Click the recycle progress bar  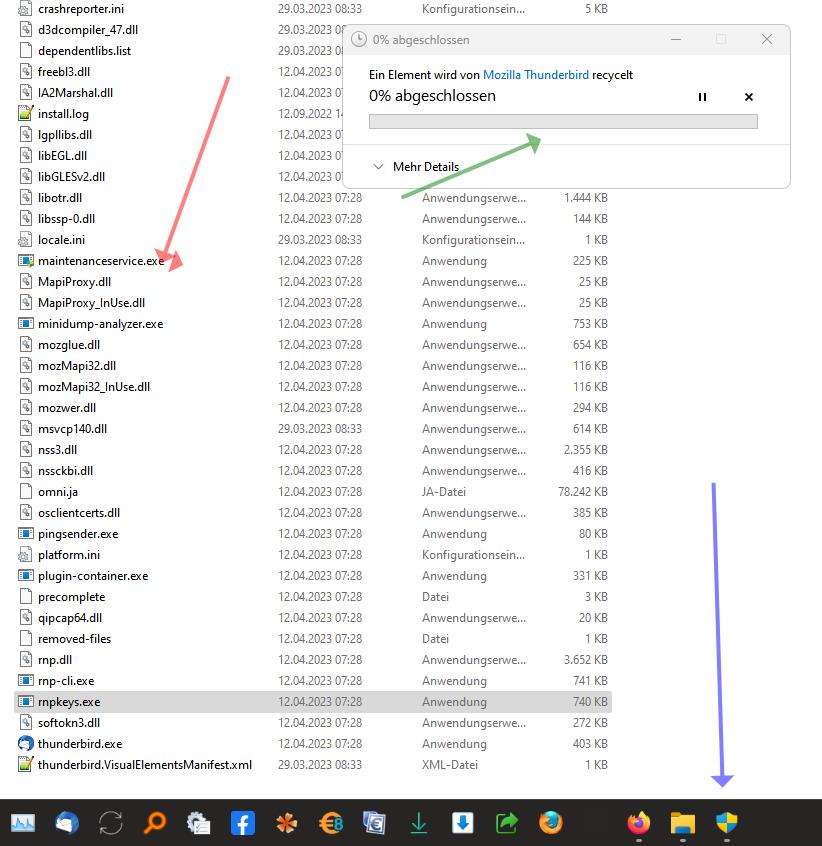[563, 121]
